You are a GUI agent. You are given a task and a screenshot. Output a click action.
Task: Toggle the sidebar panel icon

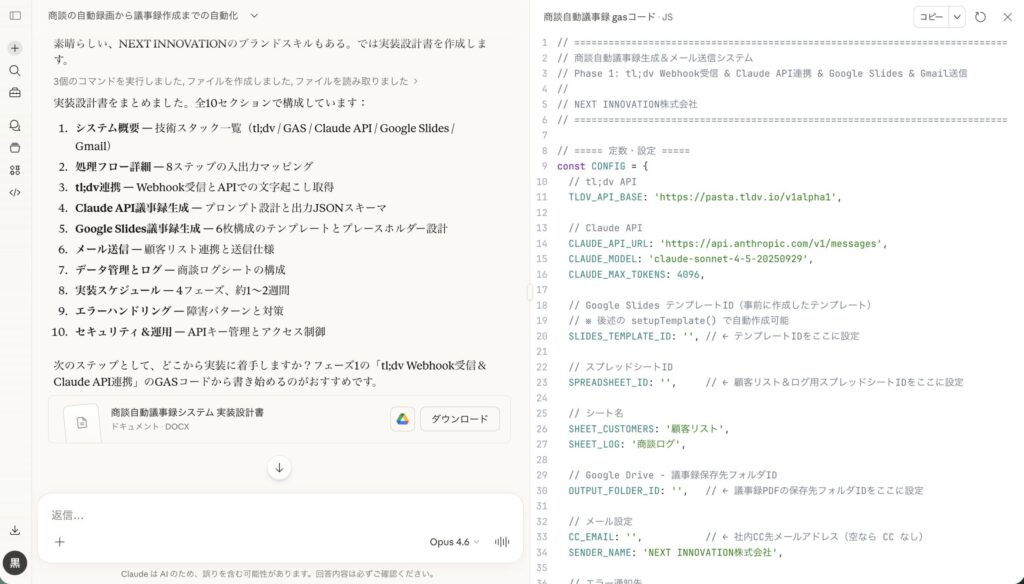click(15, 16)
